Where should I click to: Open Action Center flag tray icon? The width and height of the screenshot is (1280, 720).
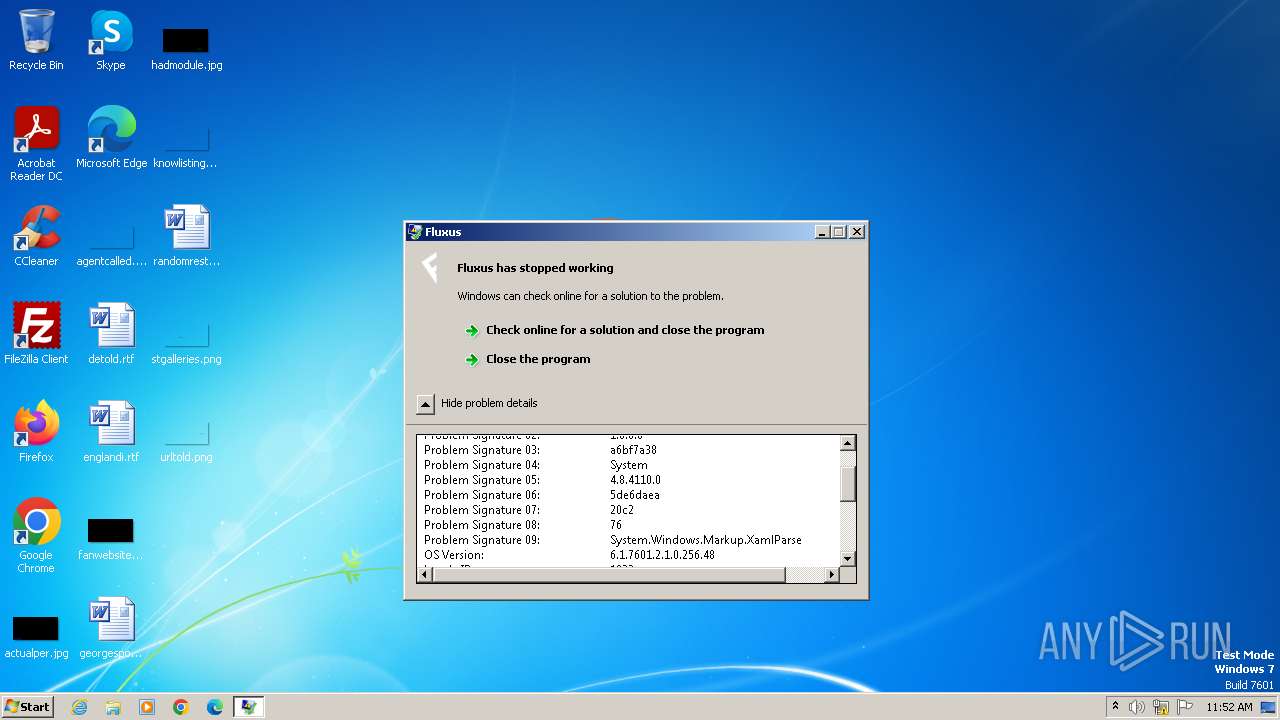point(1185,707)
